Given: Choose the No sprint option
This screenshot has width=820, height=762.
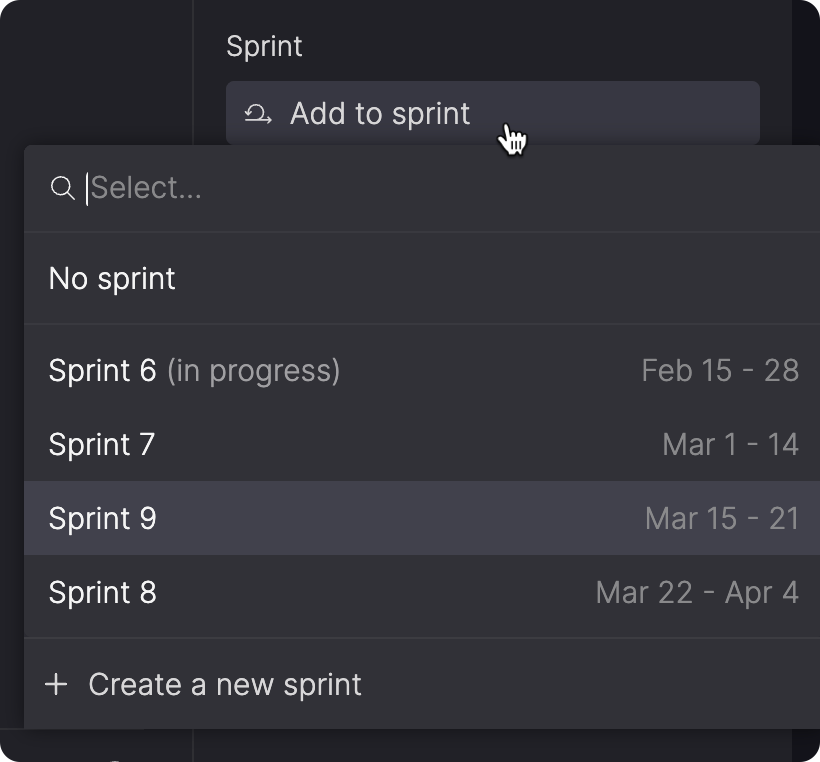Looking at the screenshot, I should coord(112,278).
